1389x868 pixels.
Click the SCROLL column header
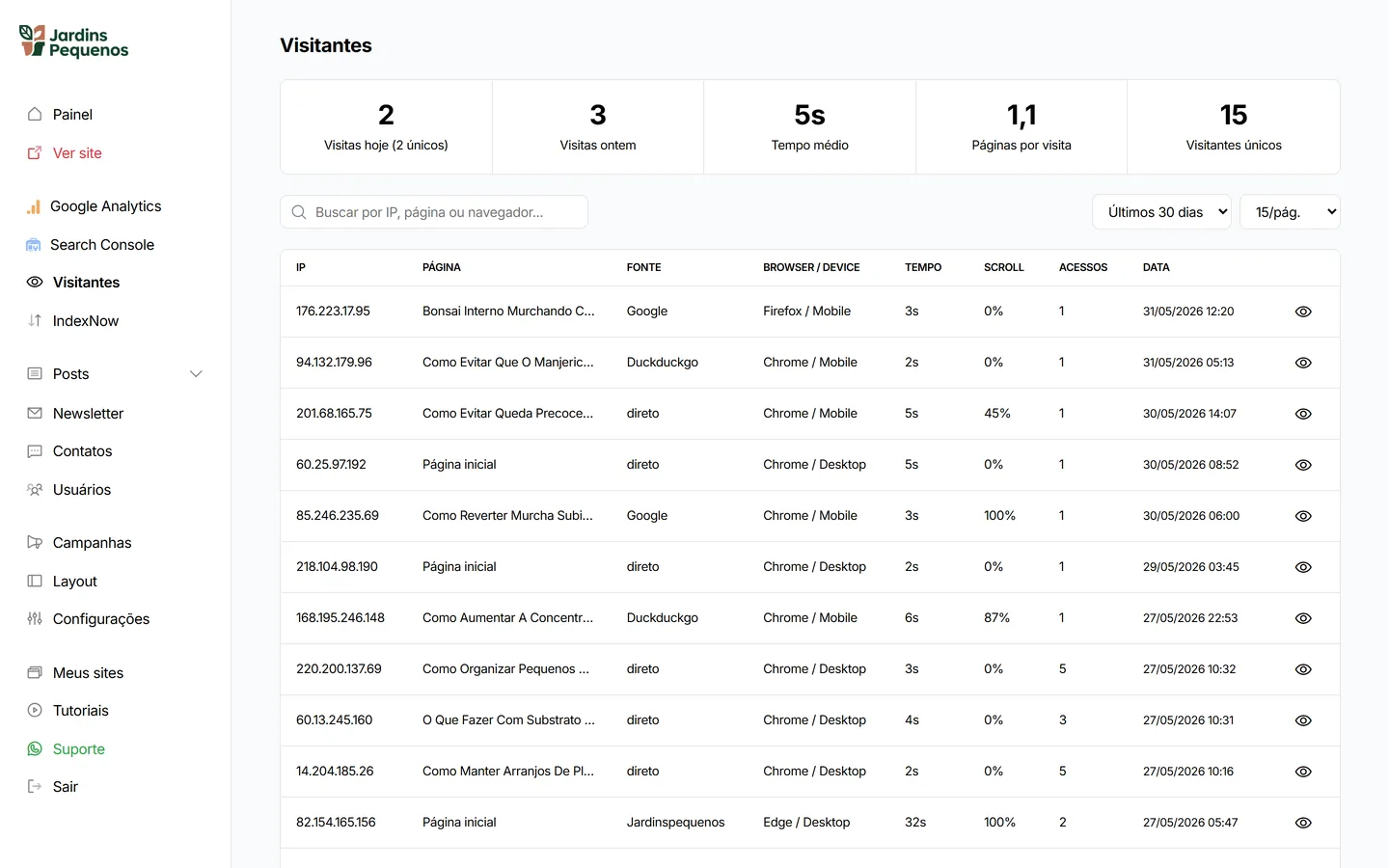click(1003, 267)
